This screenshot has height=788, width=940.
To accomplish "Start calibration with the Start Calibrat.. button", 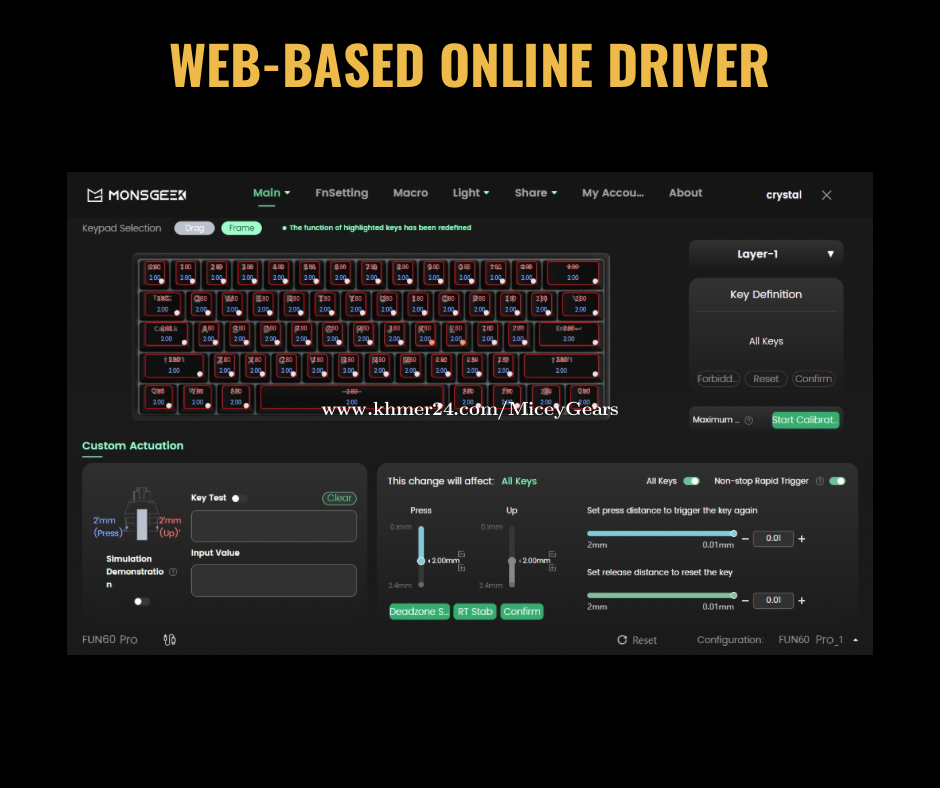I will click(805, 420).
